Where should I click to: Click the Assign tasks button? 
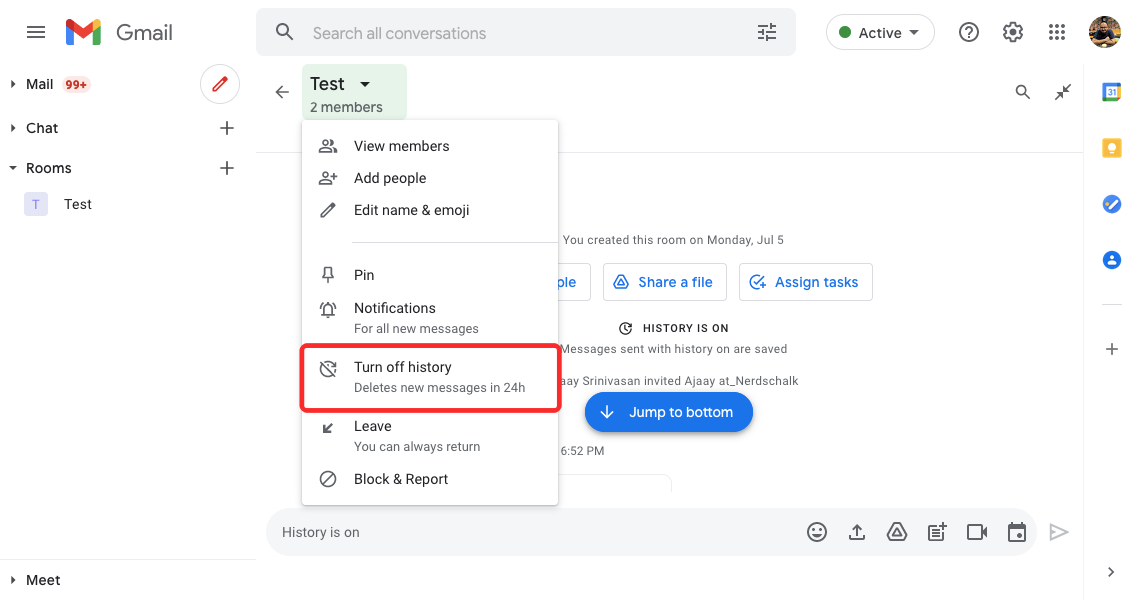pyautogui.click(x=805, y=282)
